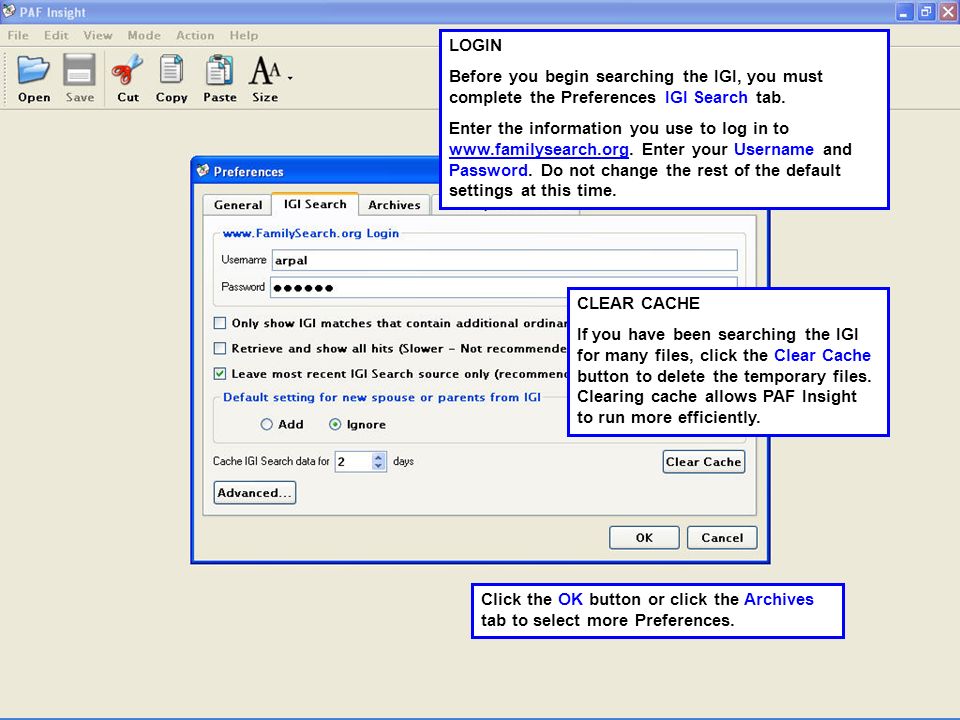Open the Action menu
The width and height of the screenshot is (960, 720).
(195, 36)
